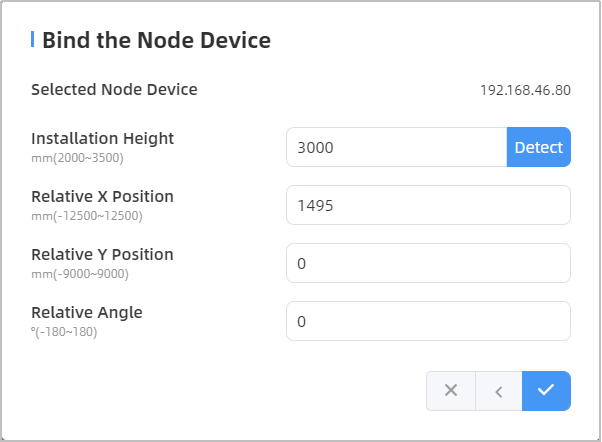Click the 'Bind the Node Device' title

pyautogui.click(x=157, y=41)
